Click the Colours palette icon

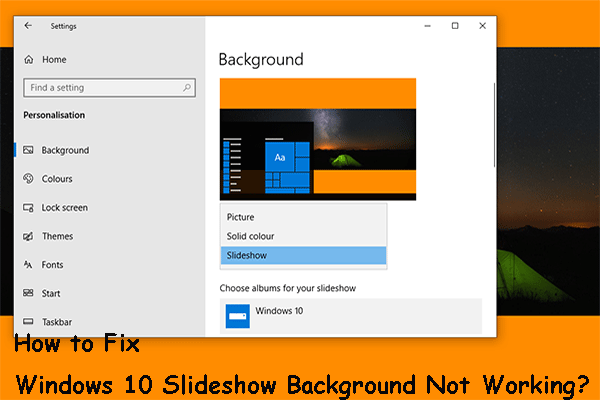[27, 179]
